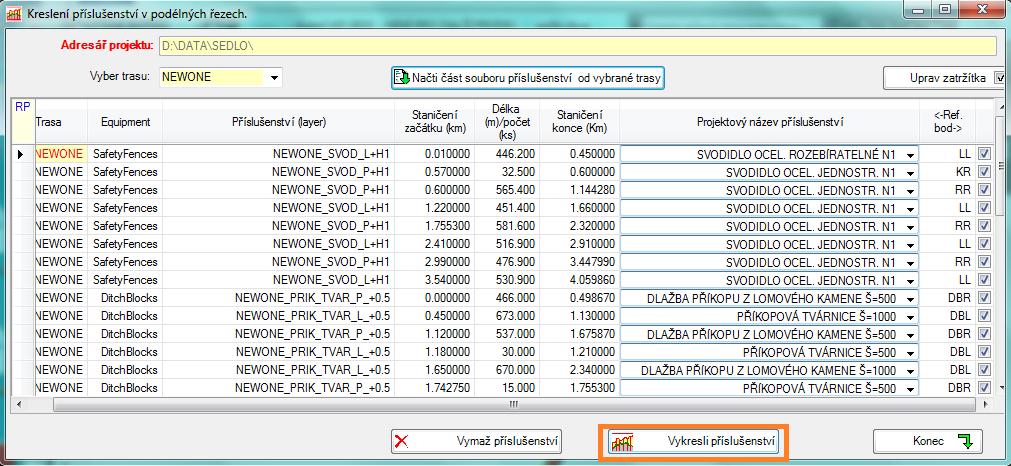This screenshot has width=1011, height=466.
Task: Open name dropdown in row ending 0.498670
Action: tap(910, 298)
